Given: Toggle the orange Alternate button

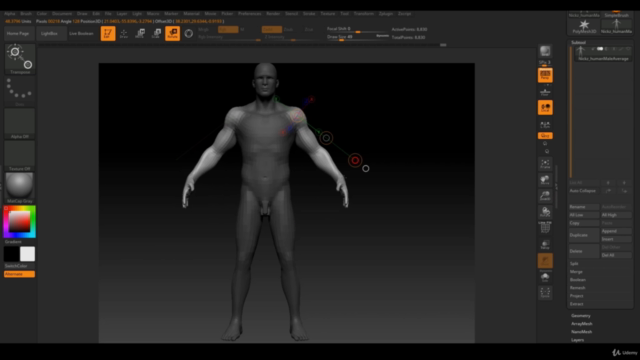Looking at the screenshot, I should [x=20, y=274].
